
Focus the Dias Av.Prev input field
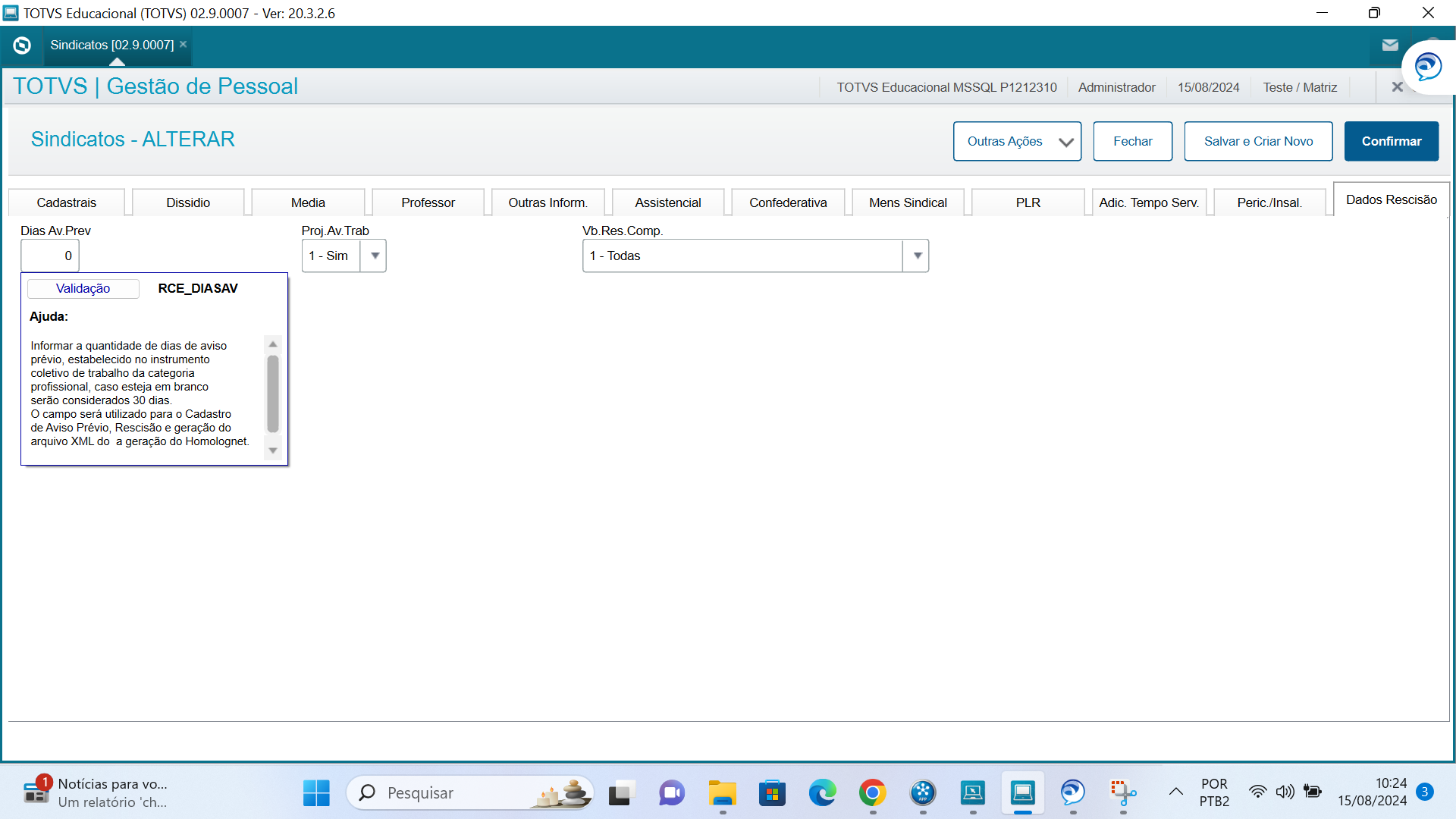coord(50,256)
